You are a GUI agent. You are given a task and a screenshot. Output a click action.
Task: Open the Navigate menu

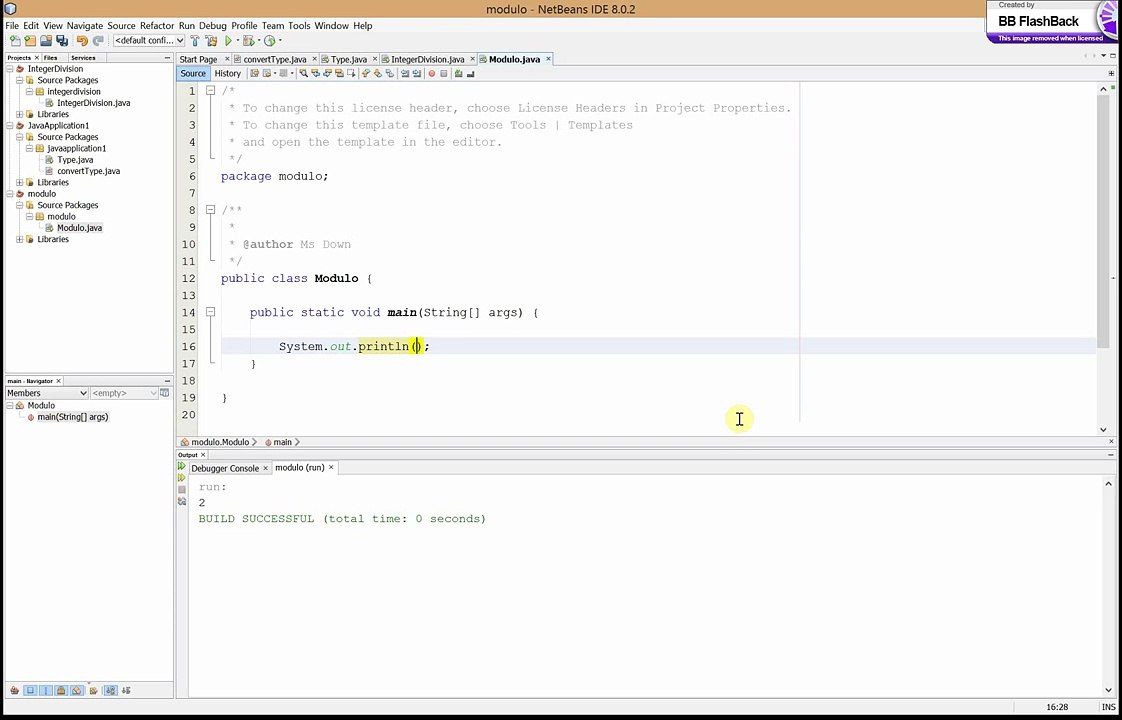85,26
